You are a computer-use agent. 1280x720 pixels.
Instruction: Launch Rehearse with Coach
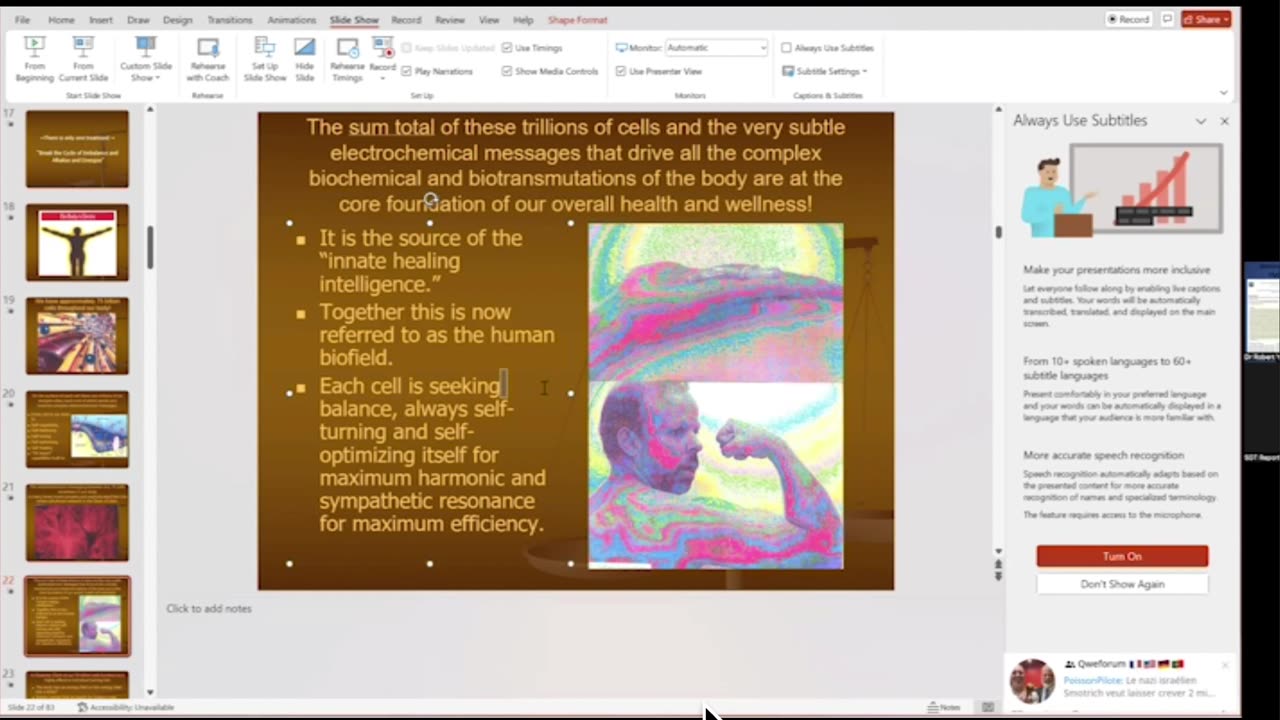[207, 59]
